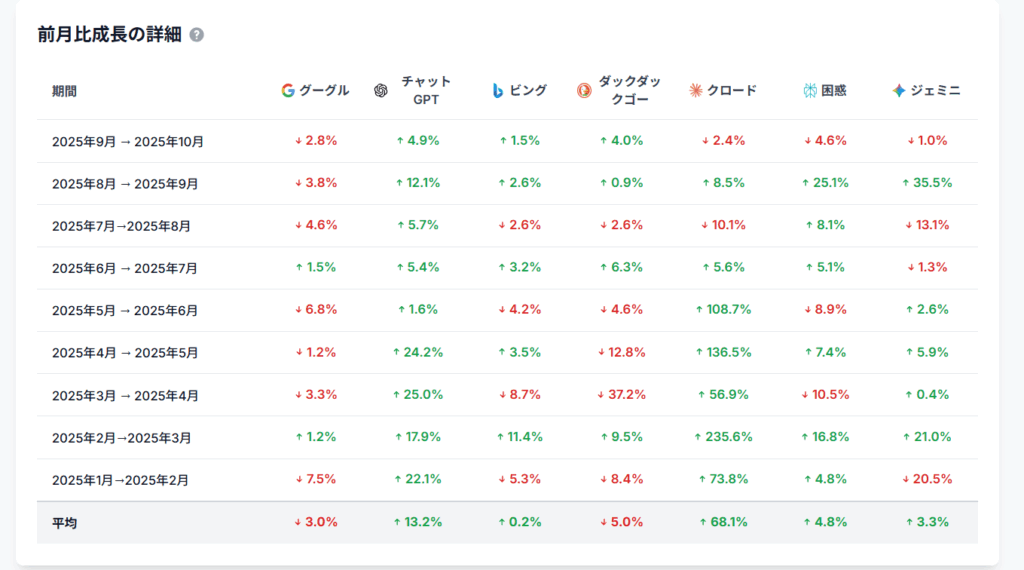The image size is (1024, 570).
Task: Click the チャットGPT column header label
Action: point(426,90)
